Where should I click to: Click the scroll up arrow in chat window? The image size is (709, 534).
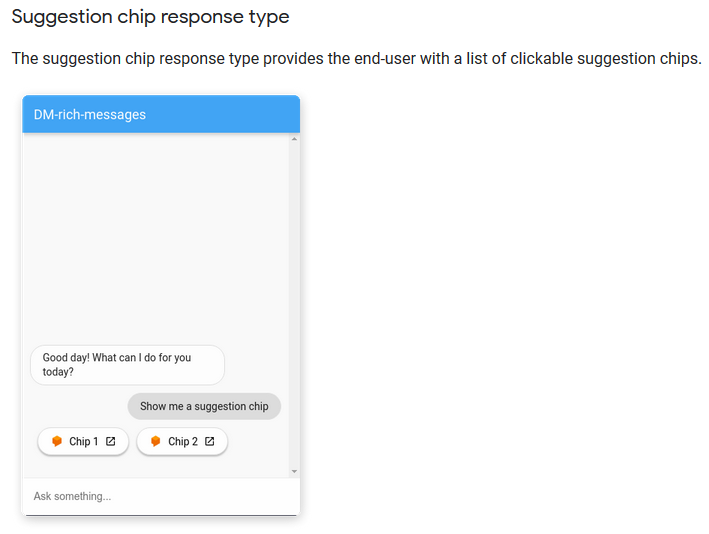[294, 139]
